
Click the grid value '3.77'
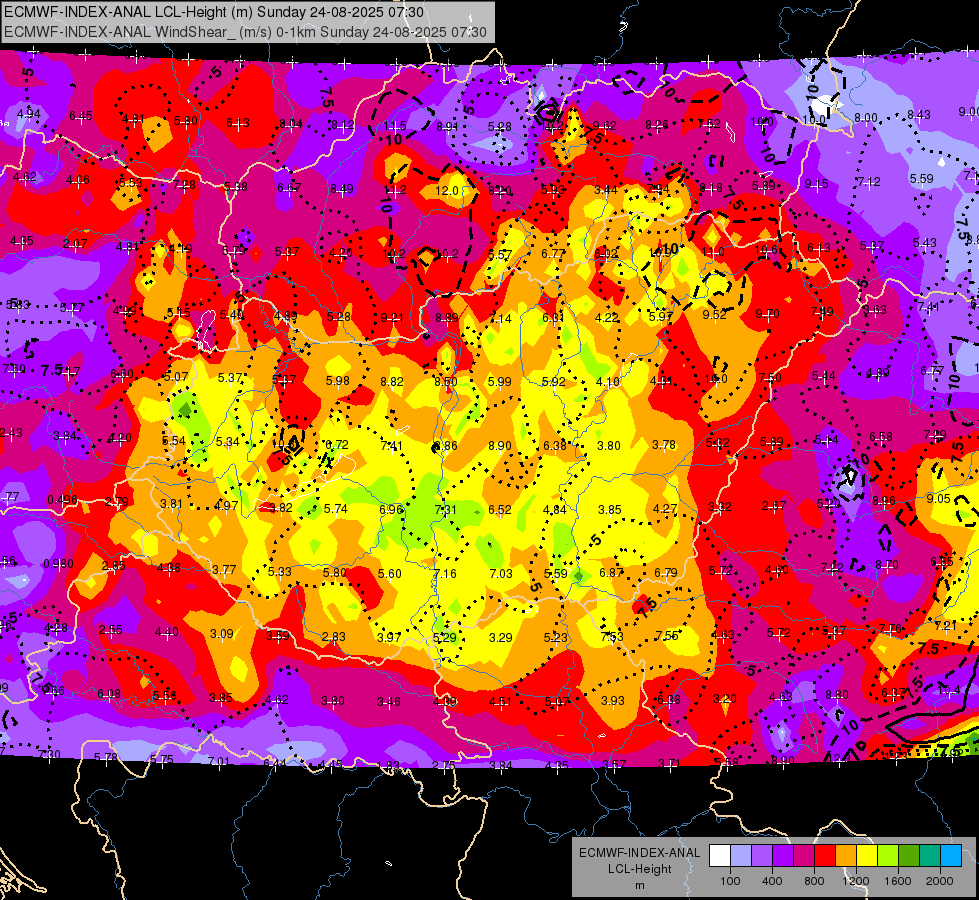[x=224, y=569]
